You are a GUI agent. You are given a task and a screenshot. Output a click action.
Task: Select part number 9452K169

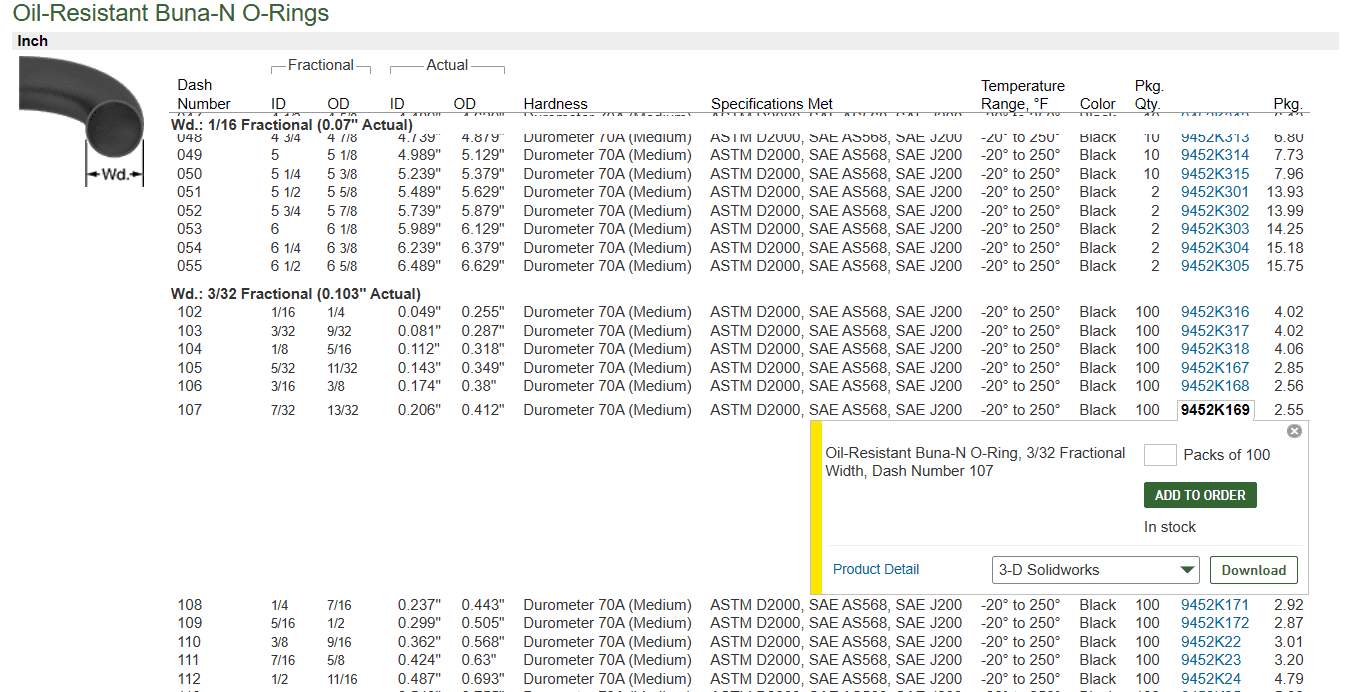pos(1215,410)
